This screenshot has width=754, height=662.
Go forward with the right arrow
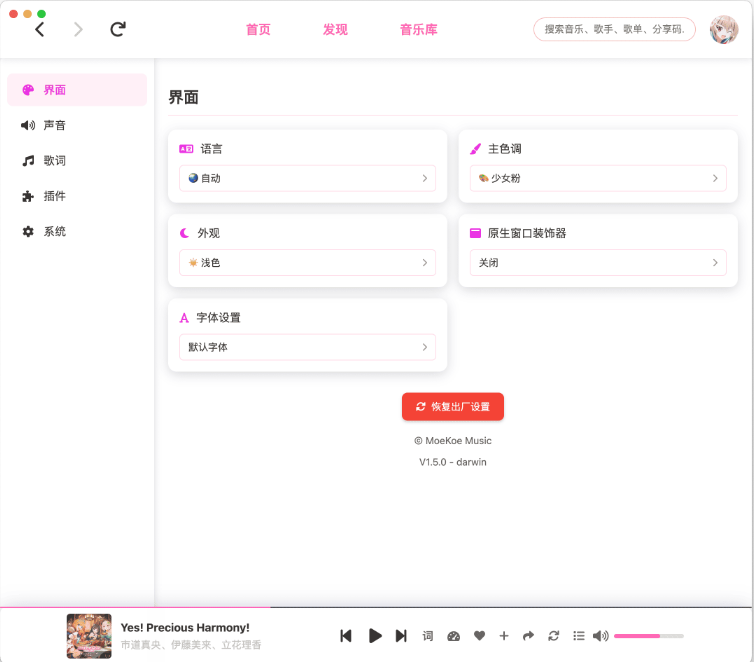(x=78, y=29)
